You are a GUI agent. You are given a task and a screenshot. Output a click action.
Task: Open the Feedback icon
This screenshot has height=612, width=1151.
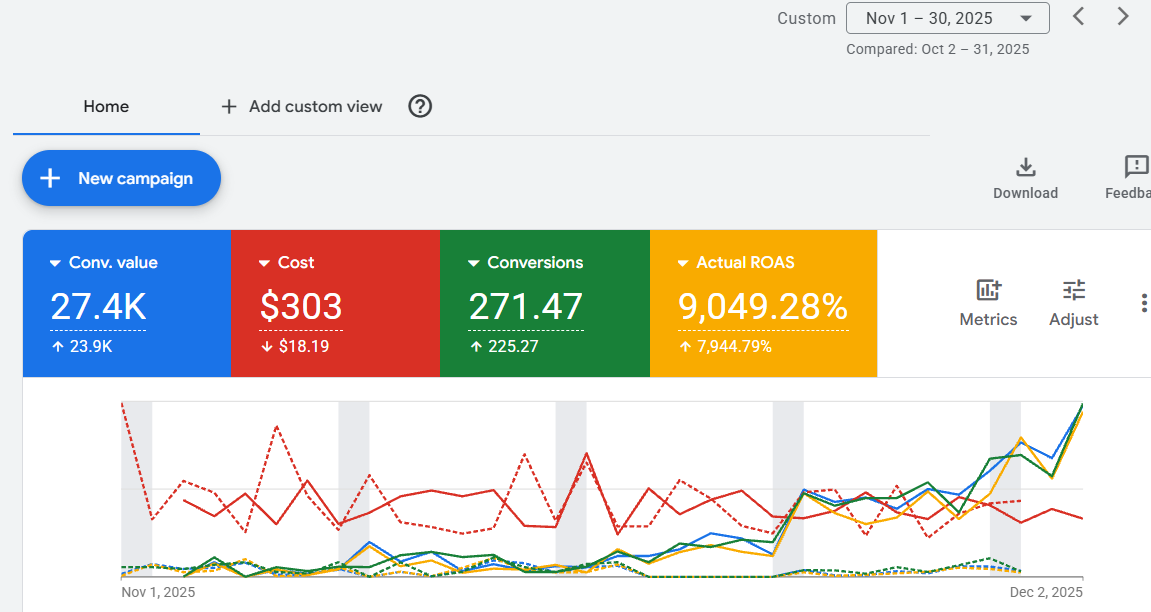pos(1136,168)
